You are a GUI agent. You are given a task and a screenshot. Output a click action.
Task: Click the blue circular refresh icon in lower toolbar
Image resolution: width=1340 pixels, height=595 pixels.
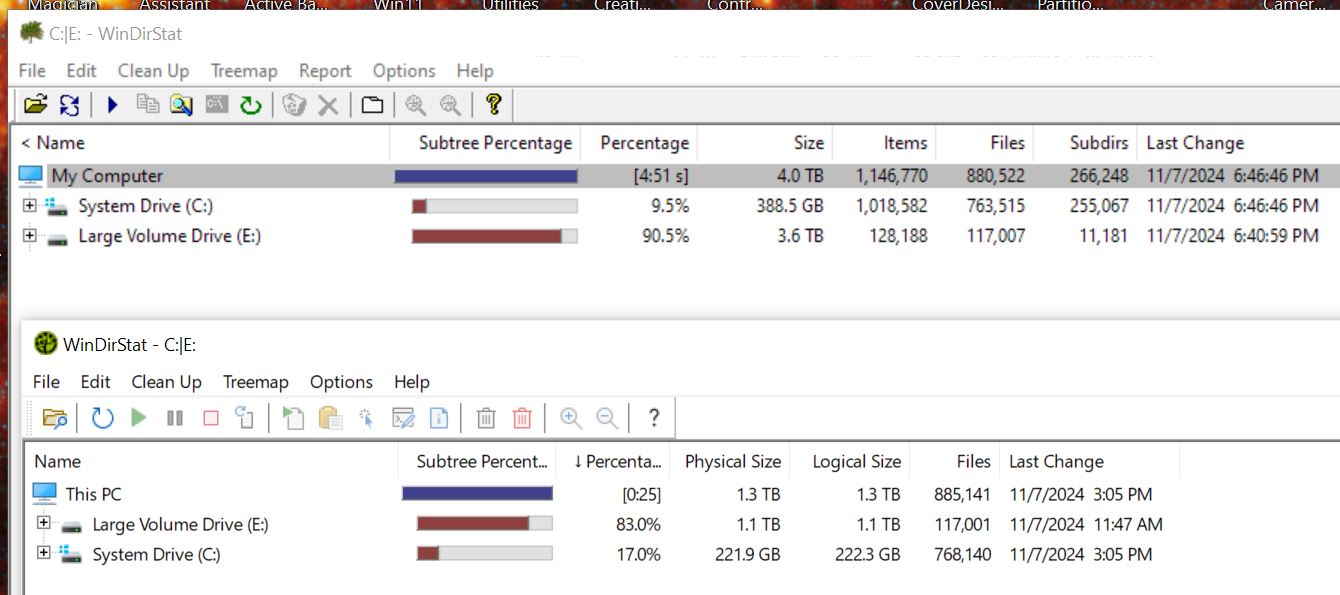102,418
